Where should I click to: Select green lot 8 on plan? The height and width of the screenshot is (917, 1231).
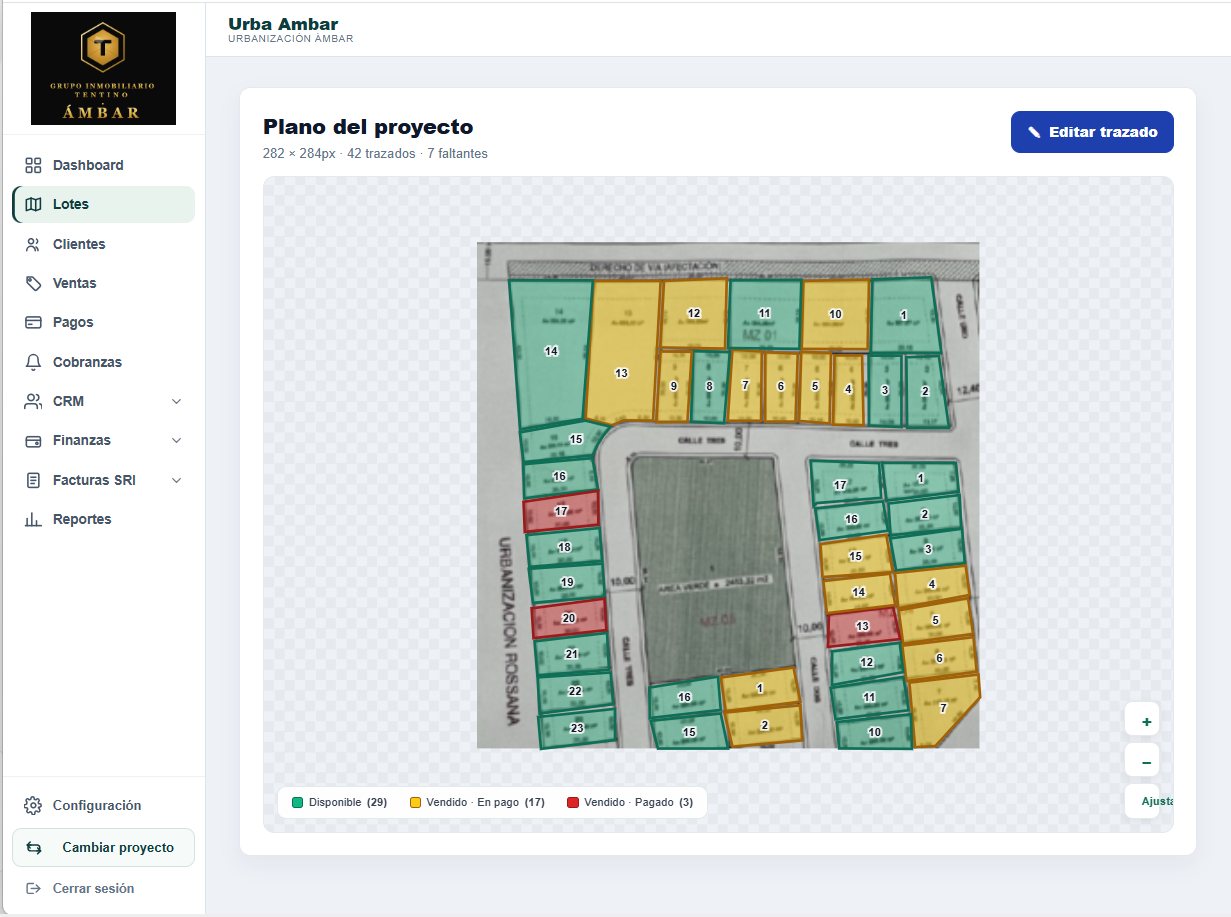click(709, 386)
